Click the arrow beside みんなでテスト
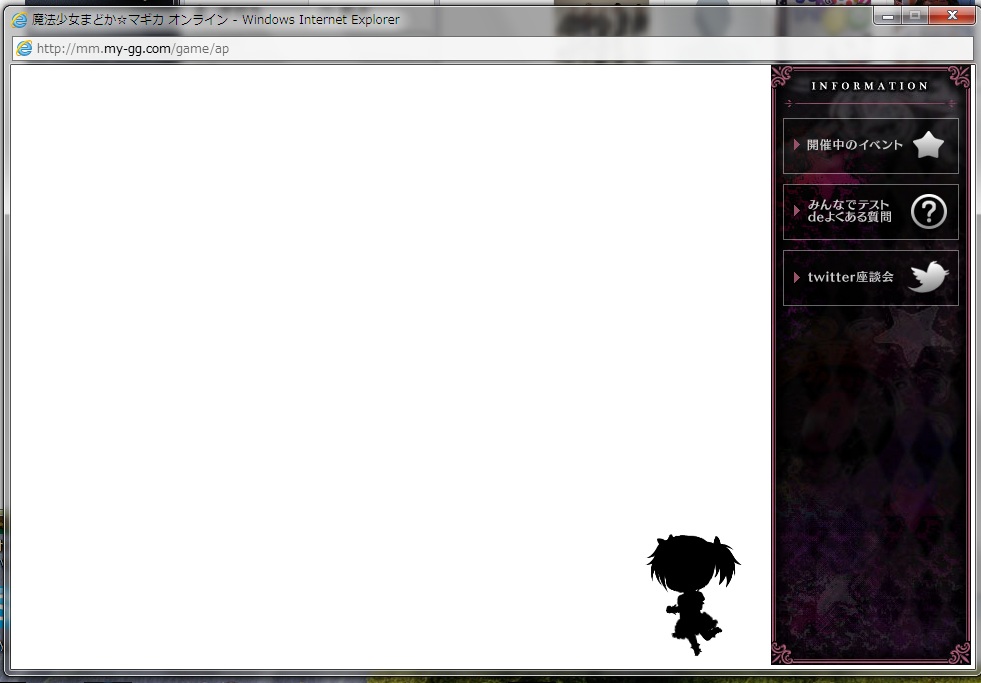Viewport: 981px width, 683px height. (x=796, y=211)
